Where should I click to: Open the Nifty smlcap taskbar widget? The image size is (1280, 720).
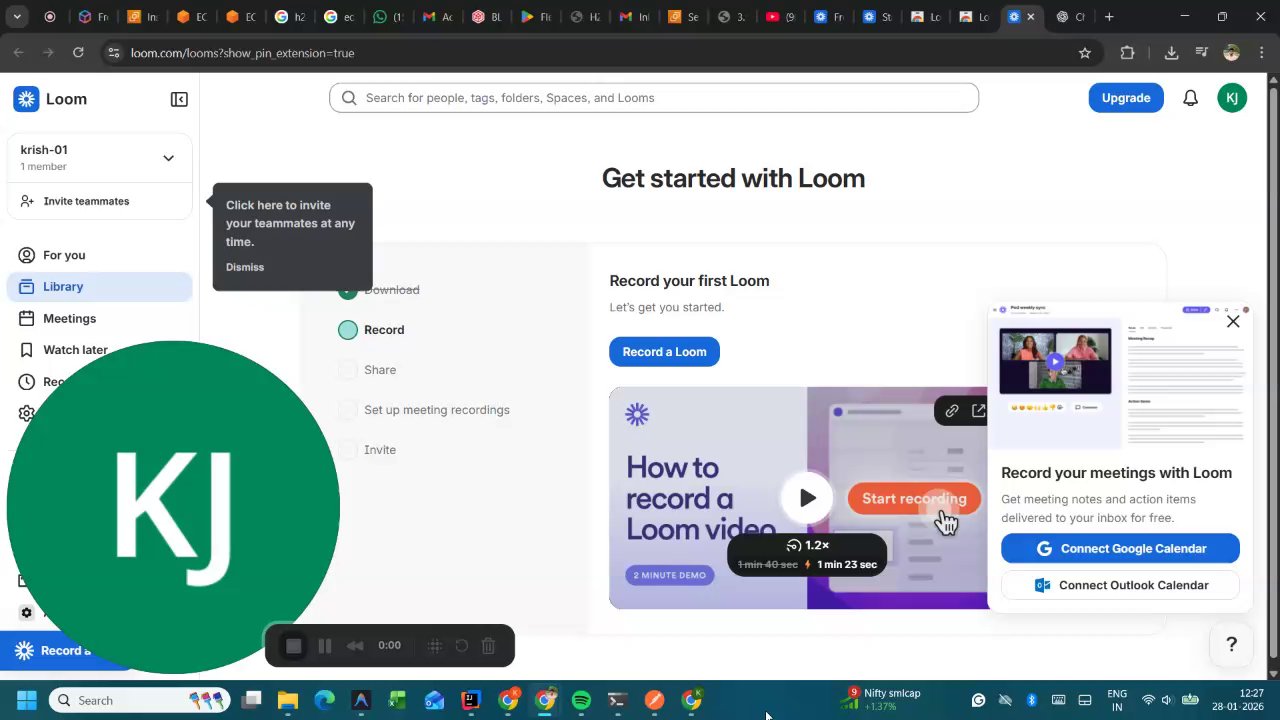[882, 700]
